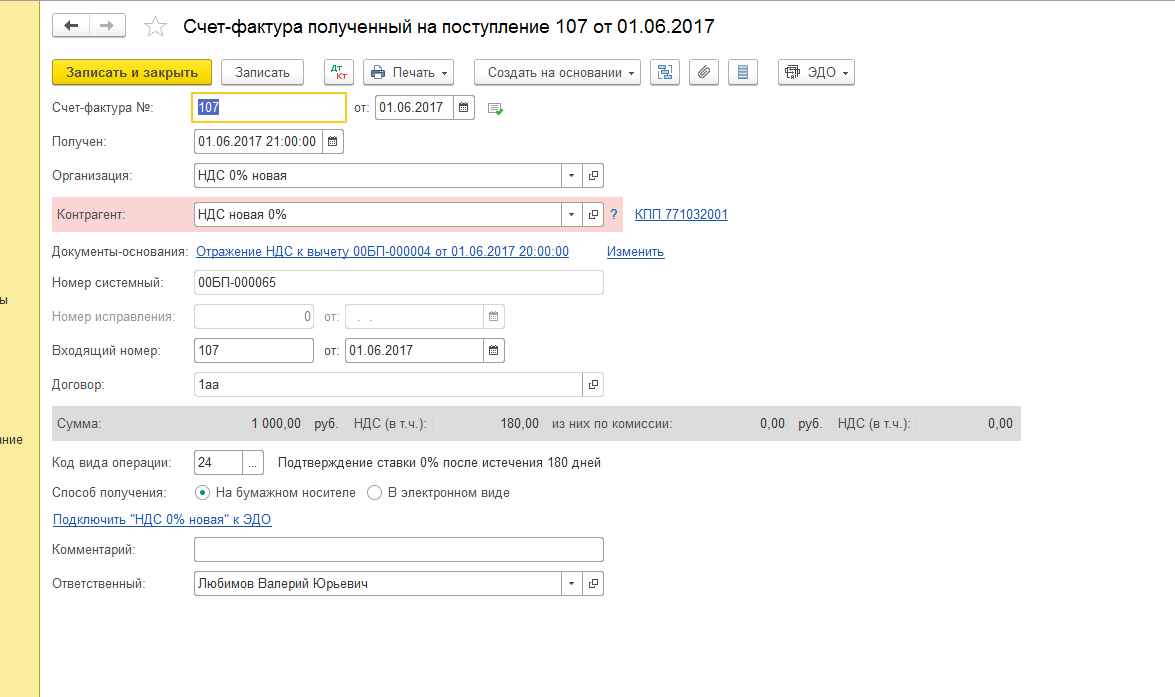Open attached files with paperclip icon
This screenshot has height=697, width=1175.
[704, 72]
